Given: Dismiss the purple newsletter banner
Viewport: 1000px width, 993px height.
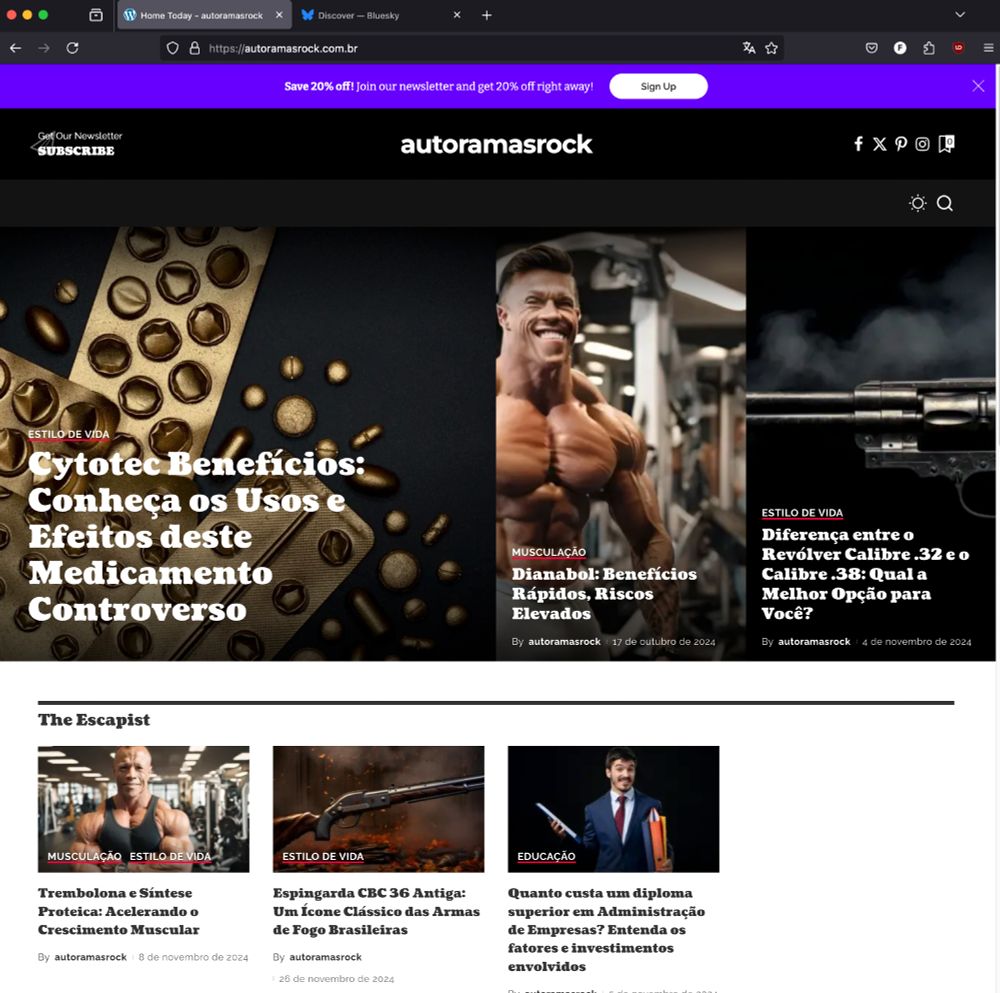Looking at the screenshot, I should click(x=978, y=86).
